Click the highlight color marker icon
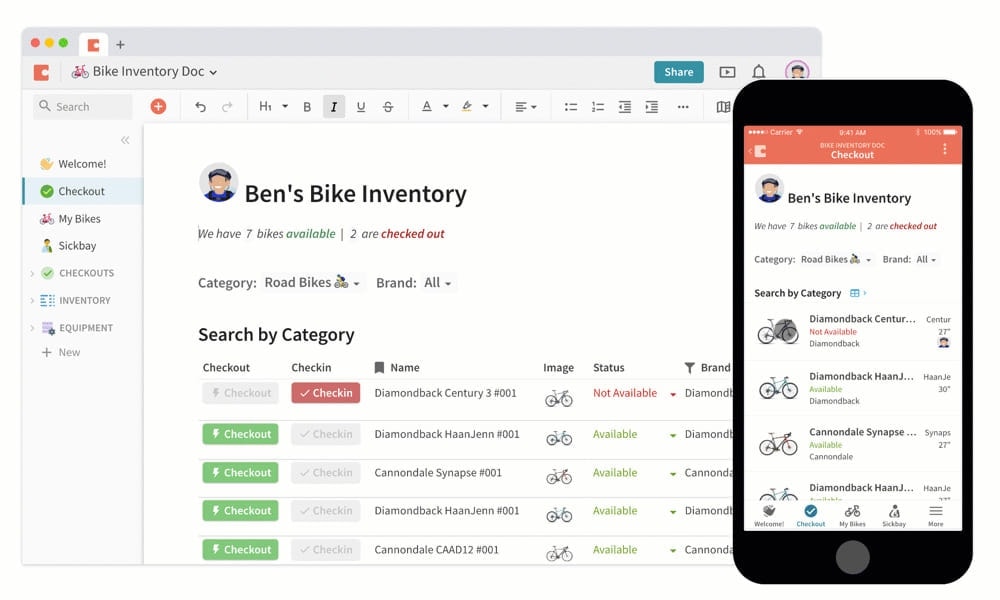Viewport: 1000px width, 600px height. coord(467,106)
